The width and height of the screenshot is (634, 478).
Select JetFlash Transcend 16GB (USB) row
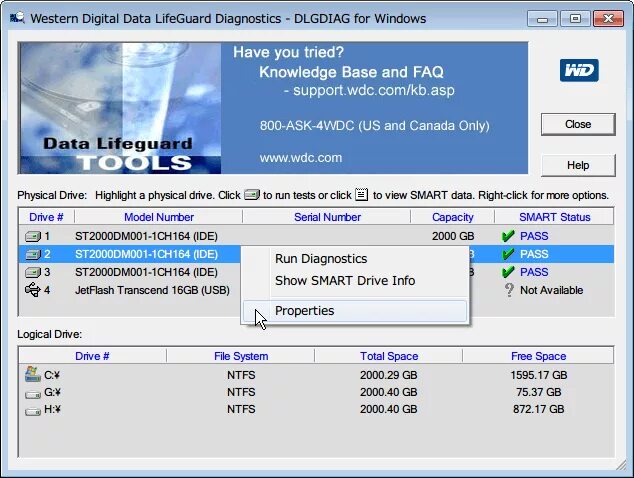(152, 290)
